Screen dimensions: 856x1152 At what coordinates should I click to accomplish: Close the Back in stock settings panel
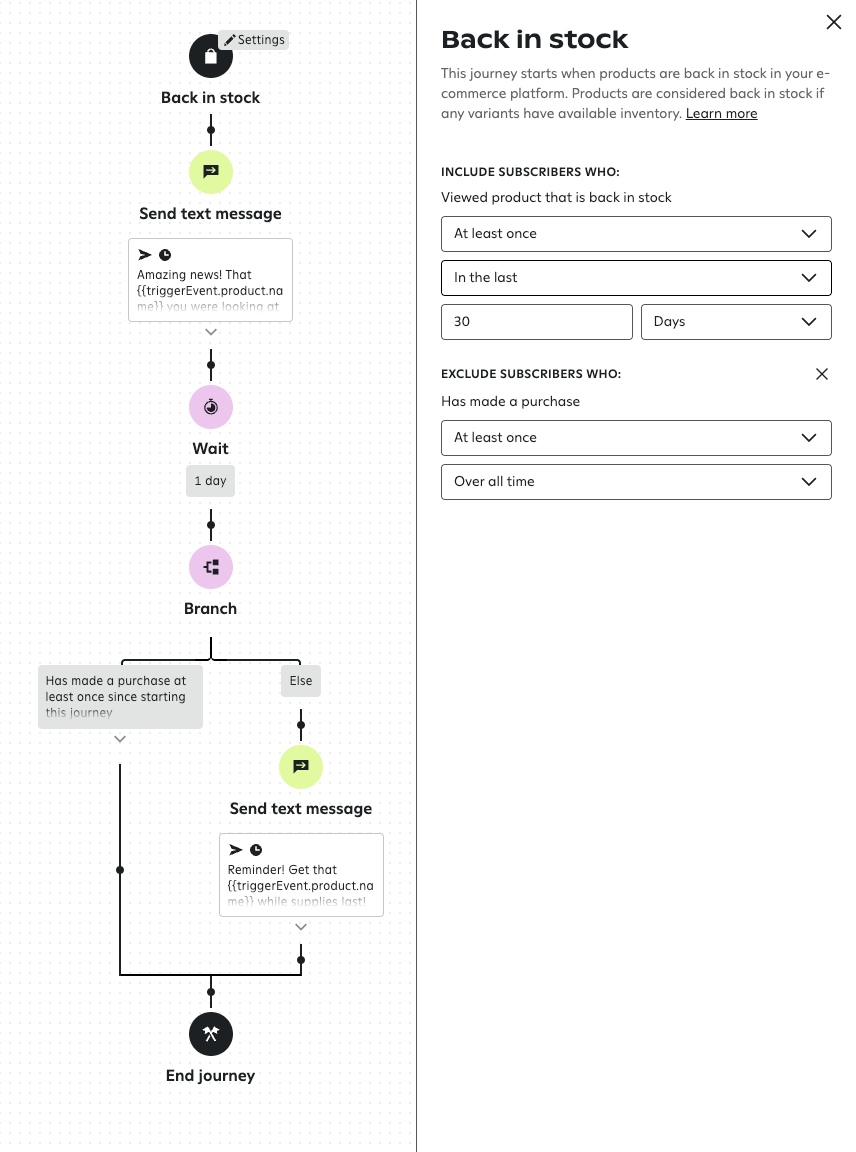(833, 22)
